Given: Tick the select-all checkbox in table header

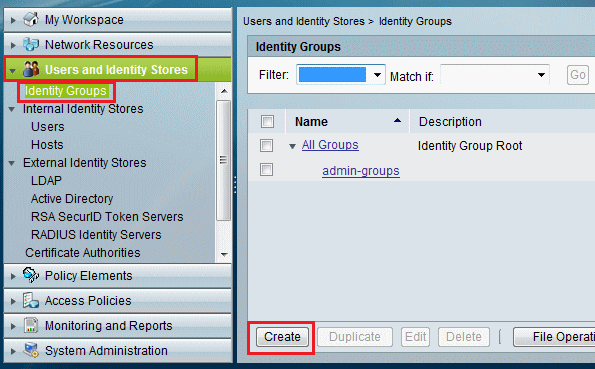Looking at the screenshot, I should [267, 121].
